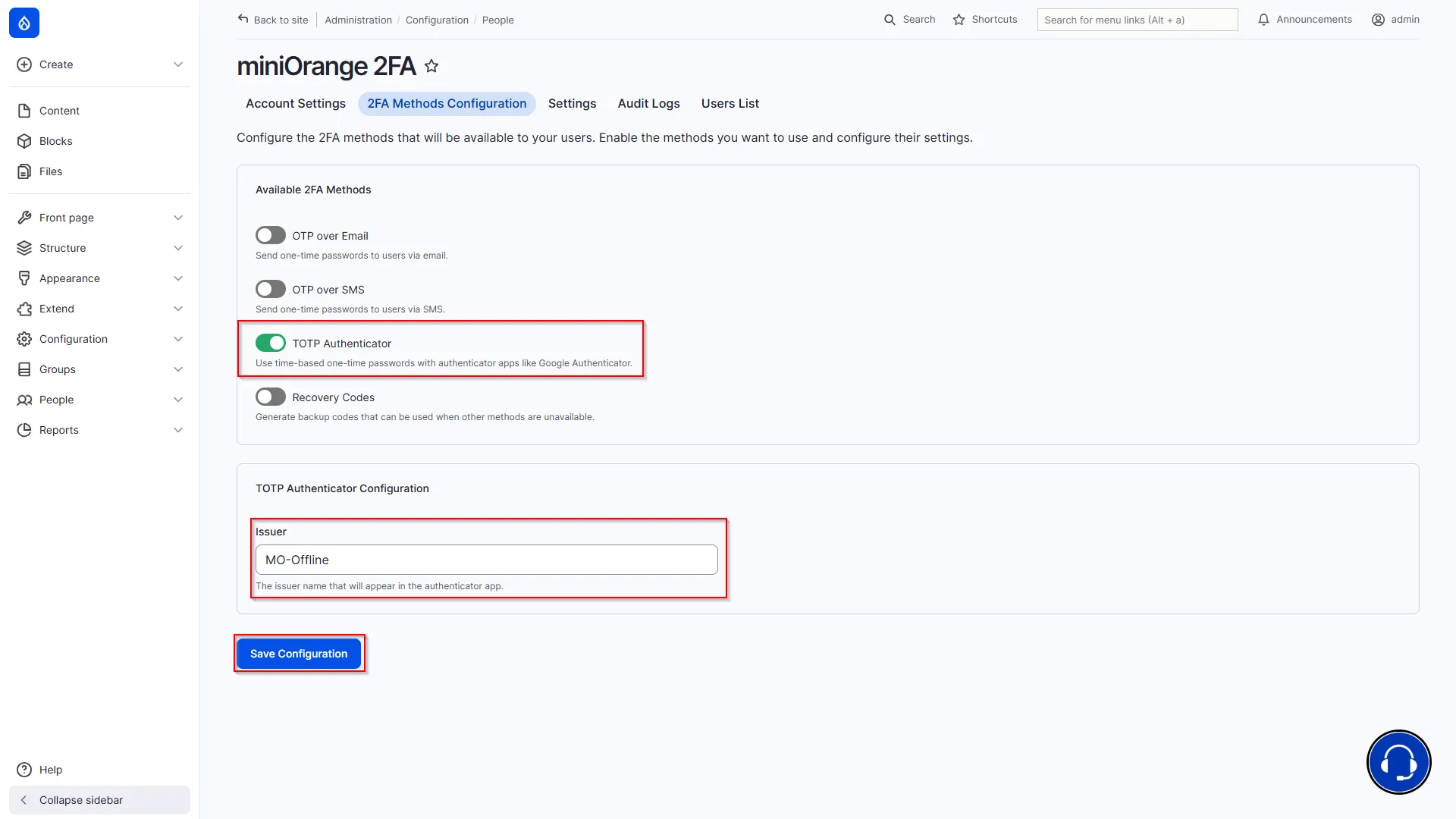Enable OTP over Email toggle
Viewport: 1456px width, 819px height.
point(271,236)
